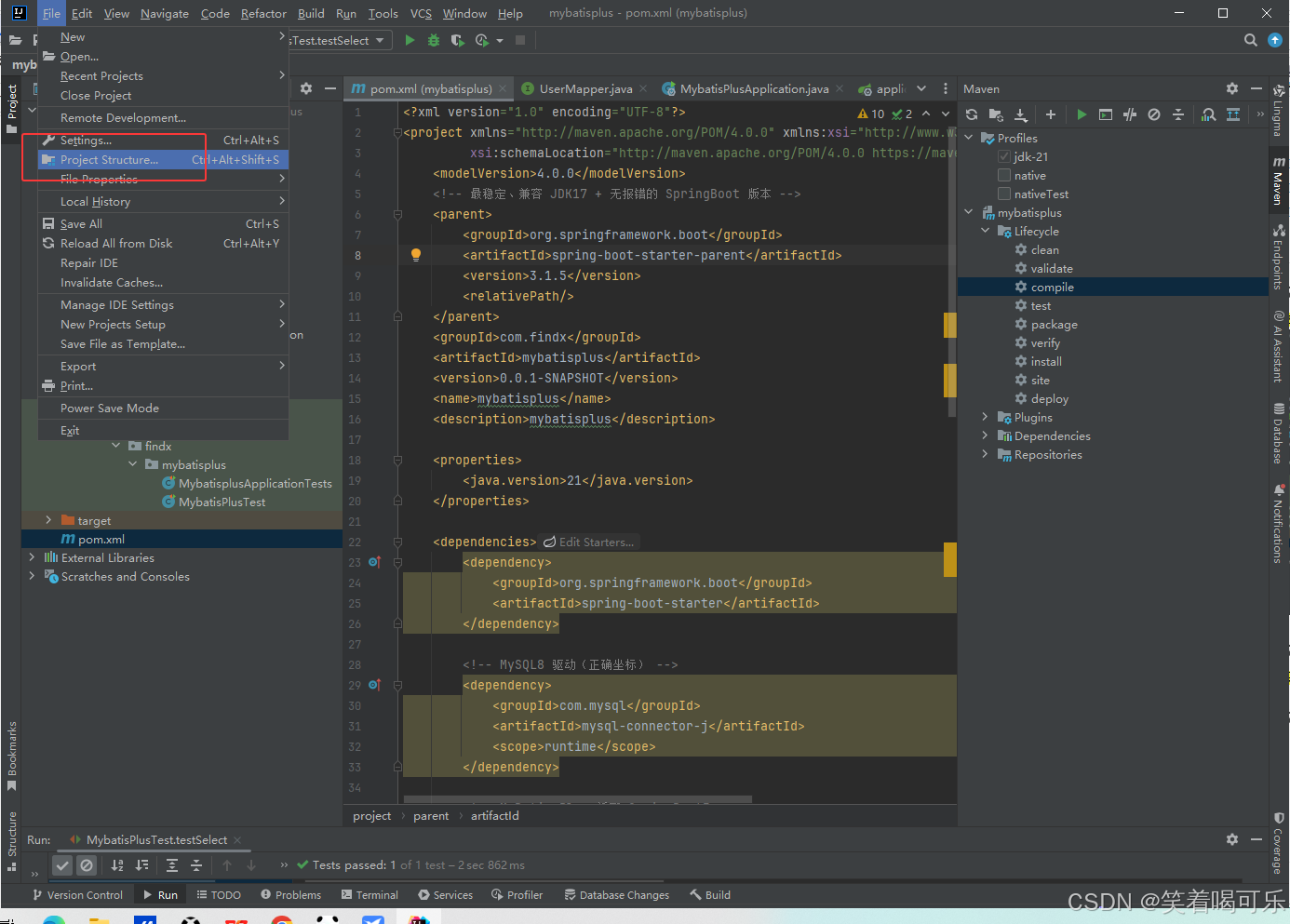
Task: Open Execute Maven Goal icon
Action: (1106, 114)
